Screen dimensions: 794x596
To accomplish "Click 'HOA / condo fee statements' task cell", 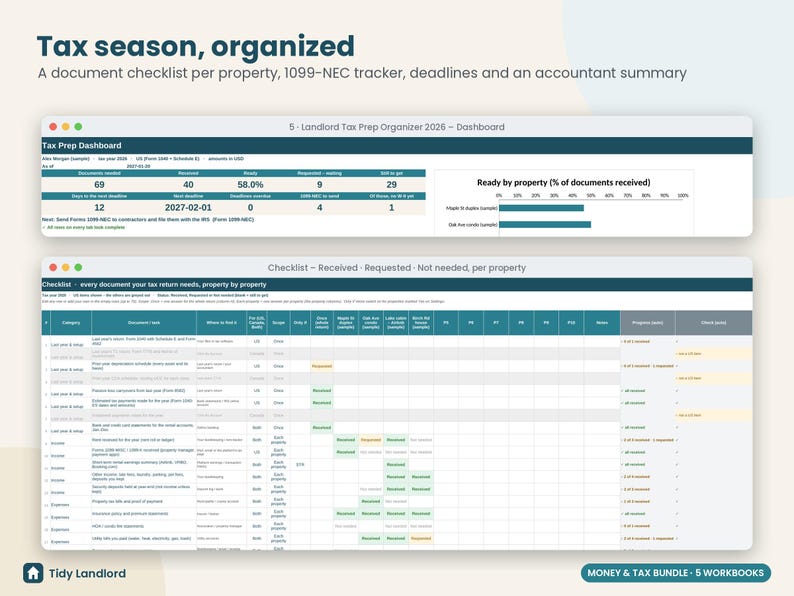I will (x=144, y=526).
